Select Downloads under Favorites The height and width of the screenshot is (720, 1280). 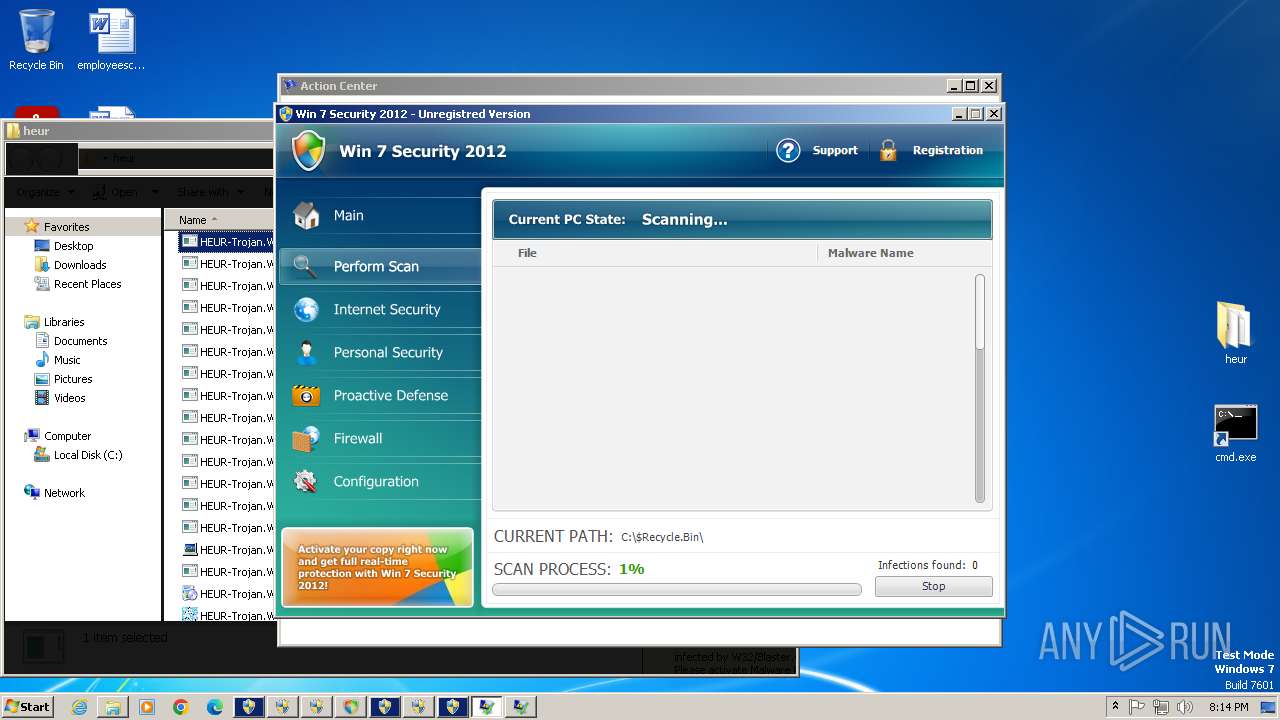80,265
